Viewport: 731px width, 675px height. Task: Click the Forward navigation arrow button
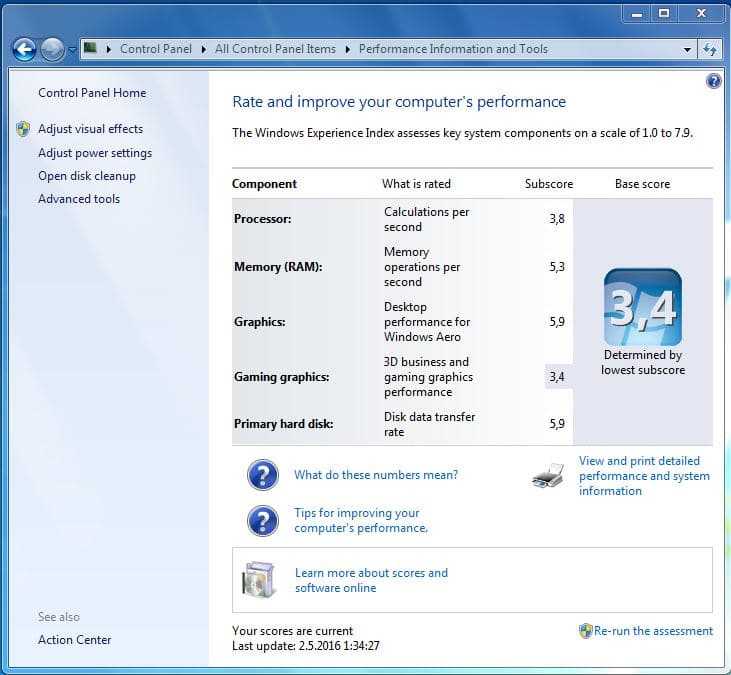tap(52, 49)
